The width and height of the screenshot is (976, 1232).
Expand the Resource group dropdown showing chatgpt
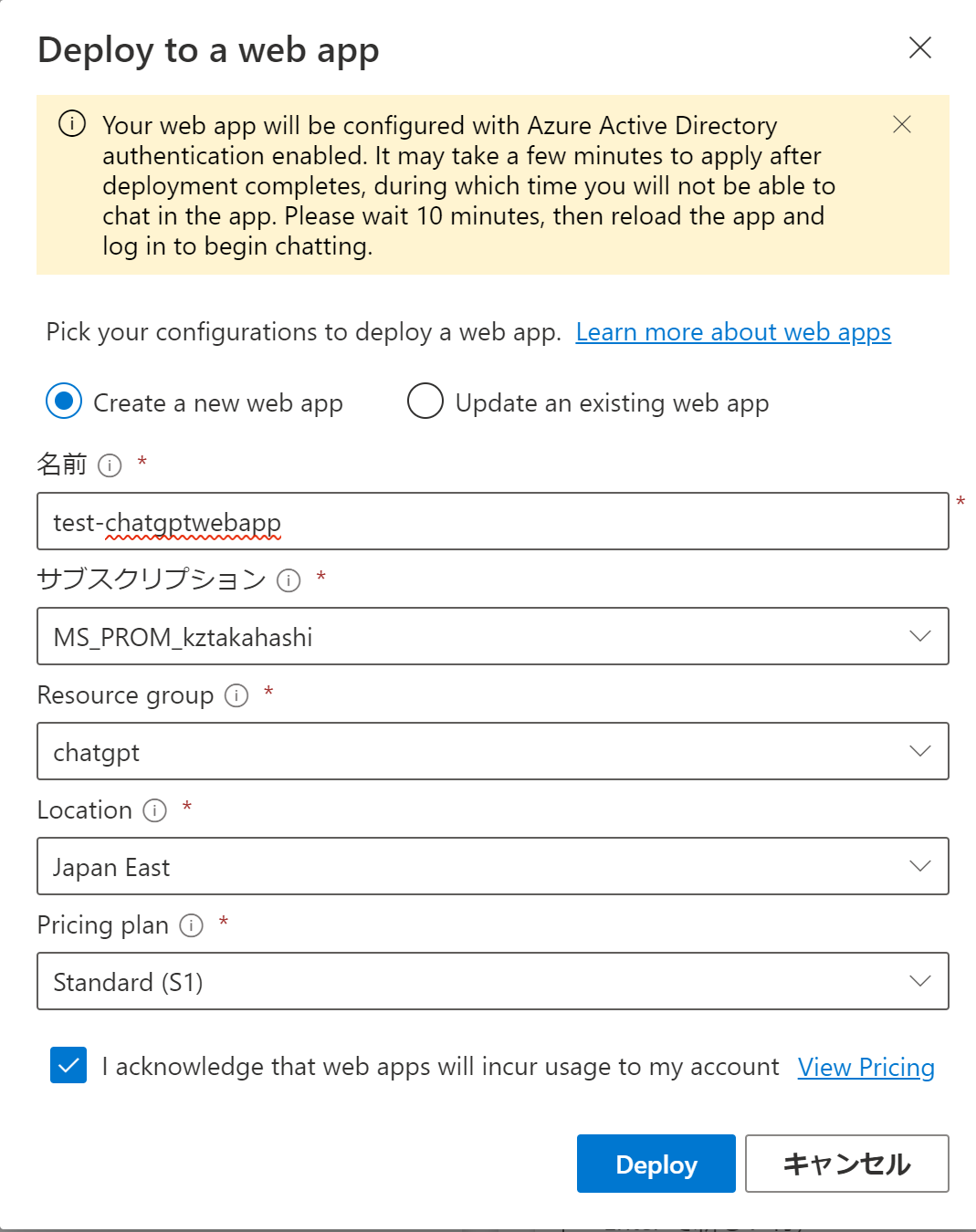point(492,751)
